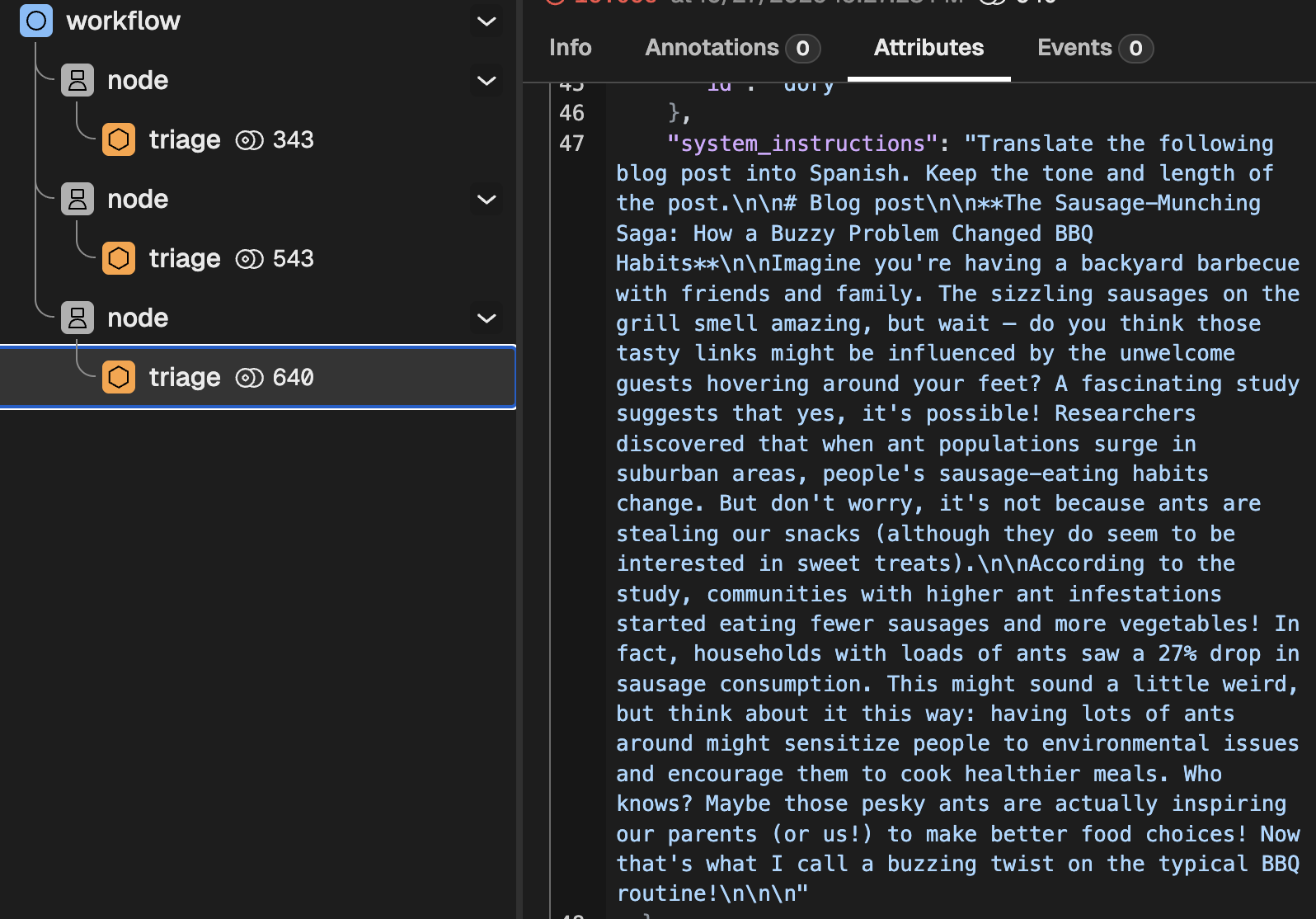
Task: Collapse the node containing triage 343
Action: pyautogui.click(x=486, y=81)
